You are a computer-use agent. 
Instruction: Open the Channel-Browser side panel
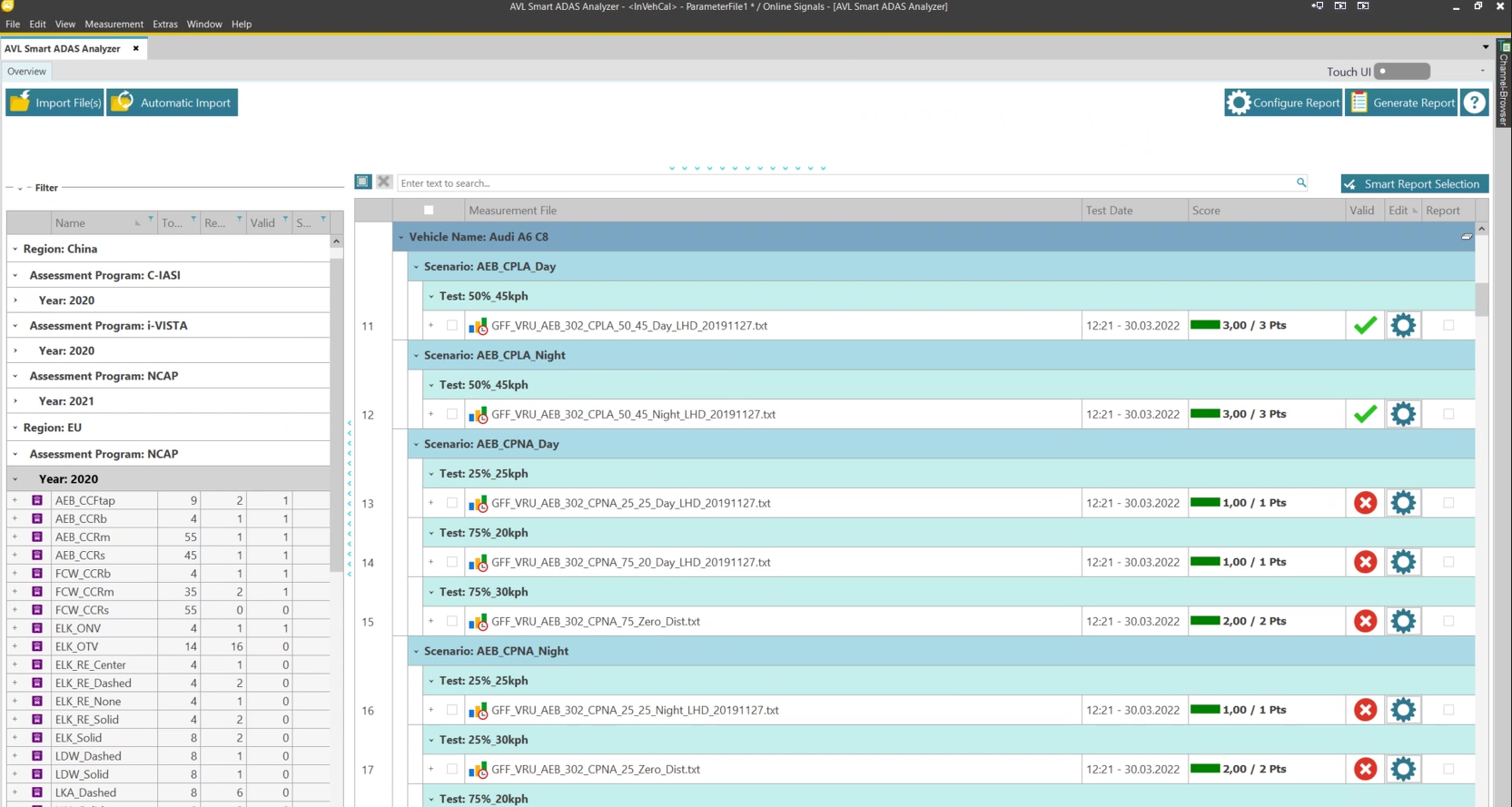point(1504,84)
